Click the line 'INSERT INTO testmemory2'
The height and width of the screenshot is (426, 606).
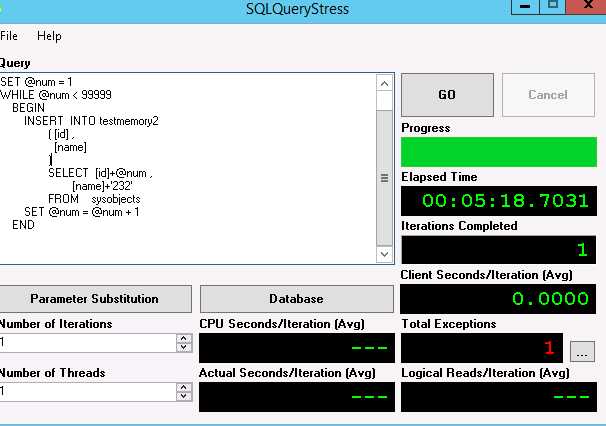91,121
